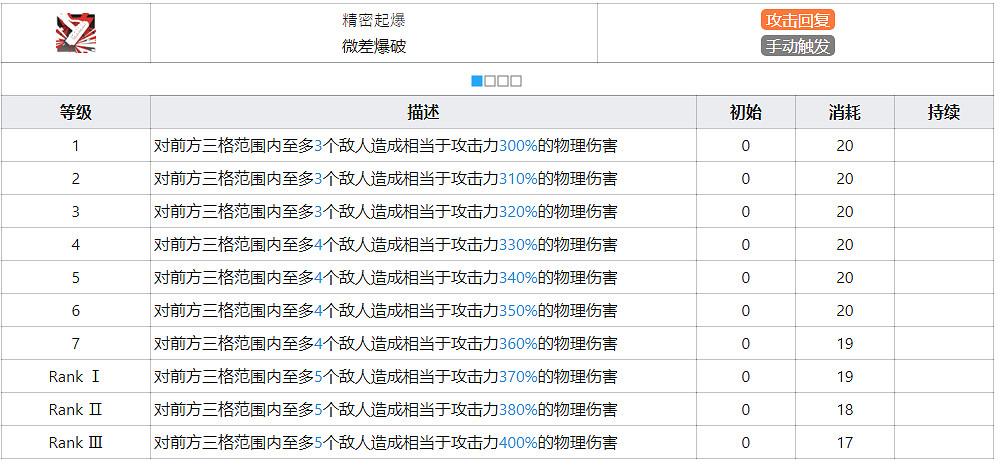Click the 310% damage description row
This screenshot has width=1000, height=465.
coord(423,179)
